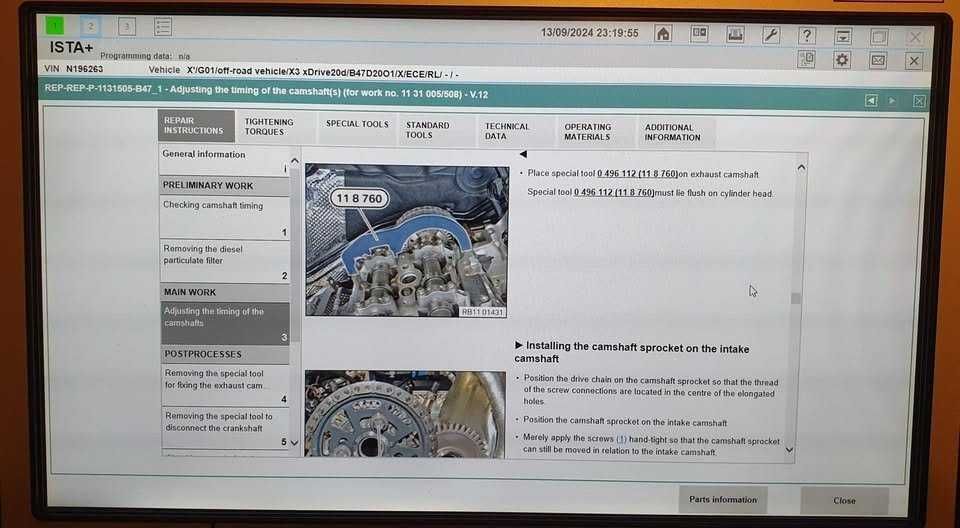
Task: Select step Removing the special tool for fixing the exhaust cam
Action: click(225, 385)
